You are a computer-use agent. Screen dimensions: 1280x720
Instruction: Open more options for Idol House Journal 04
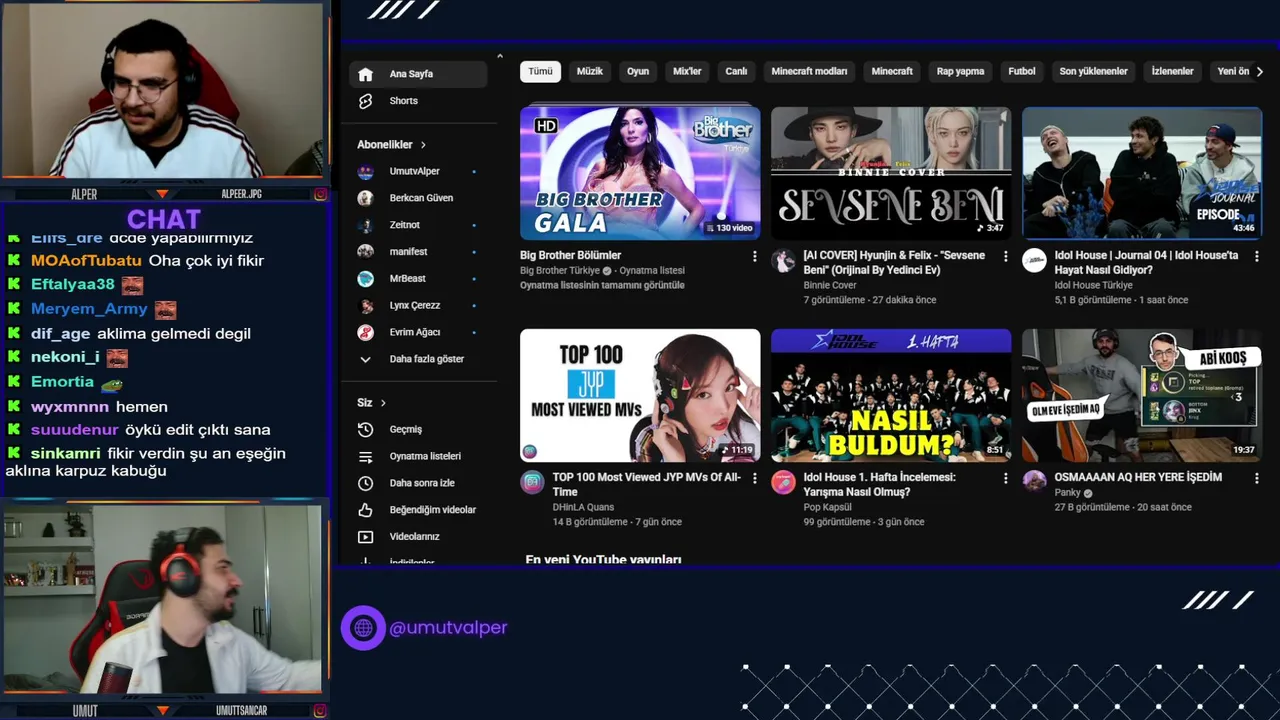pyautogui.click(x=1256, y=257)
